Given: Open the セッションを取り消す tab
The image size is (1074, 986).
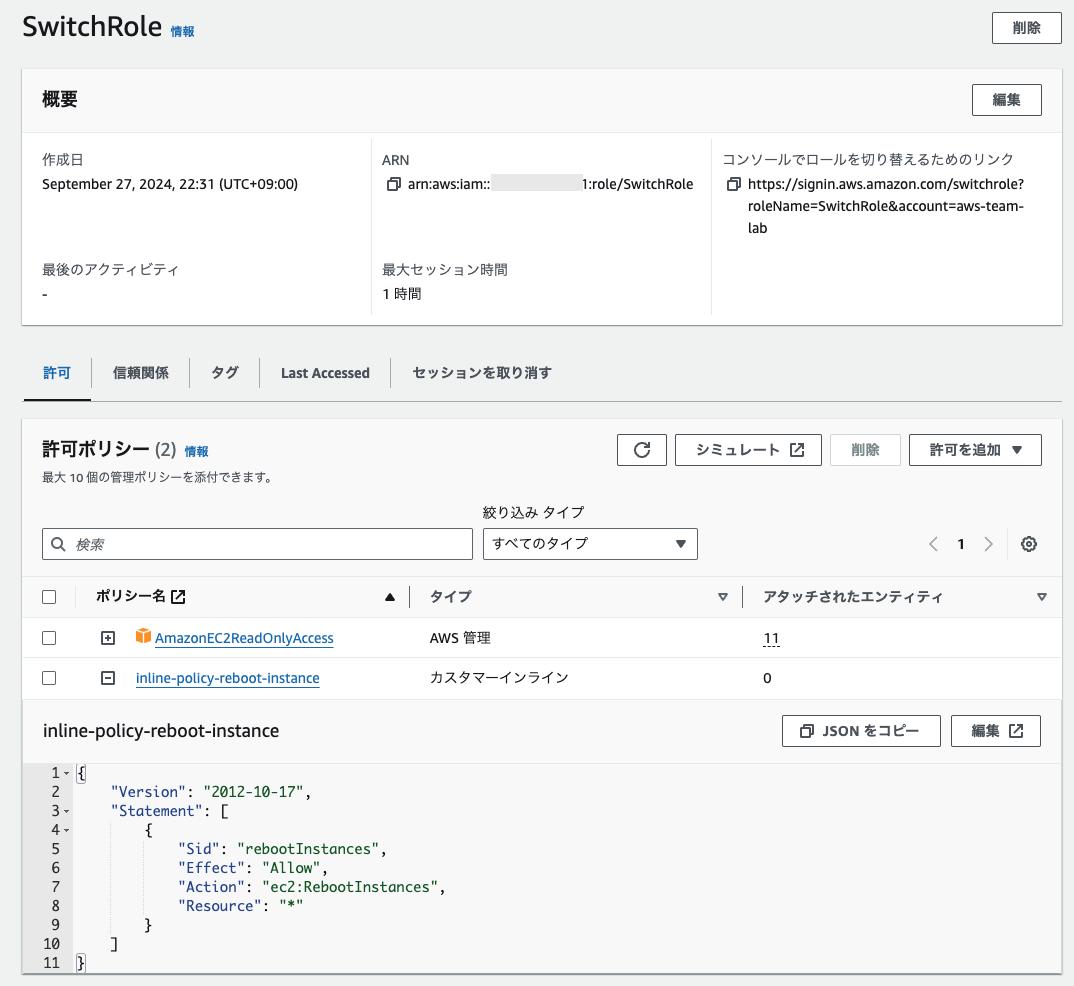Looking at the screenshot, I should (482, 372).
